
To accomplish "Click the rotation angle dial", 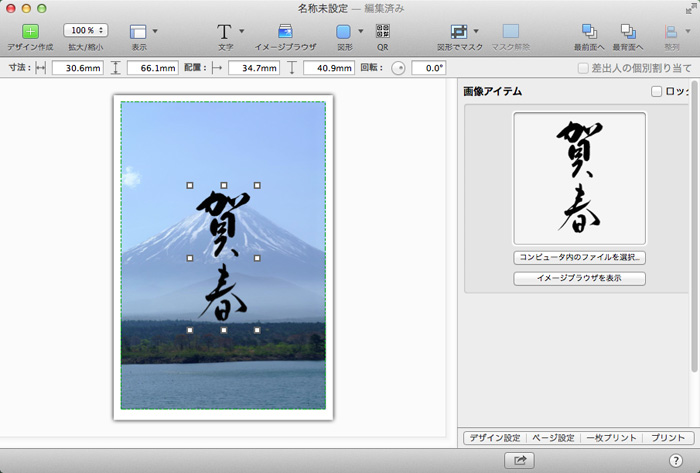I will (x=398, y=68).
